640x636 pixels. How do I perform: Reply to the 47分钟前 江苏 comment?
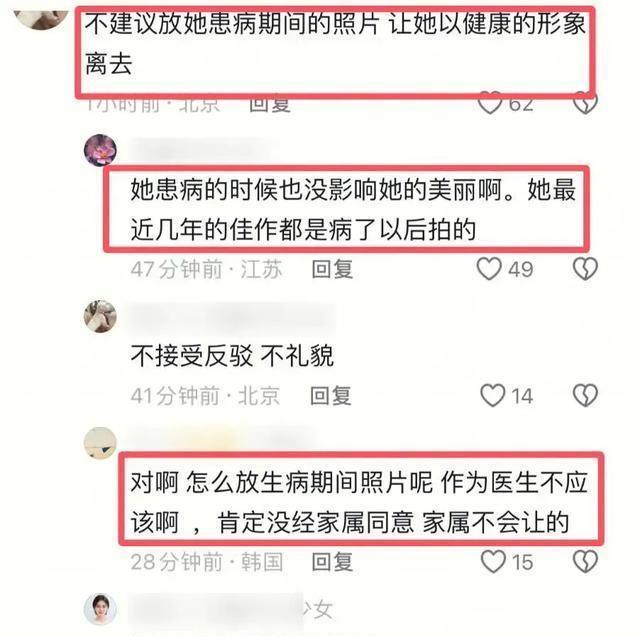(x=332, y=269)
